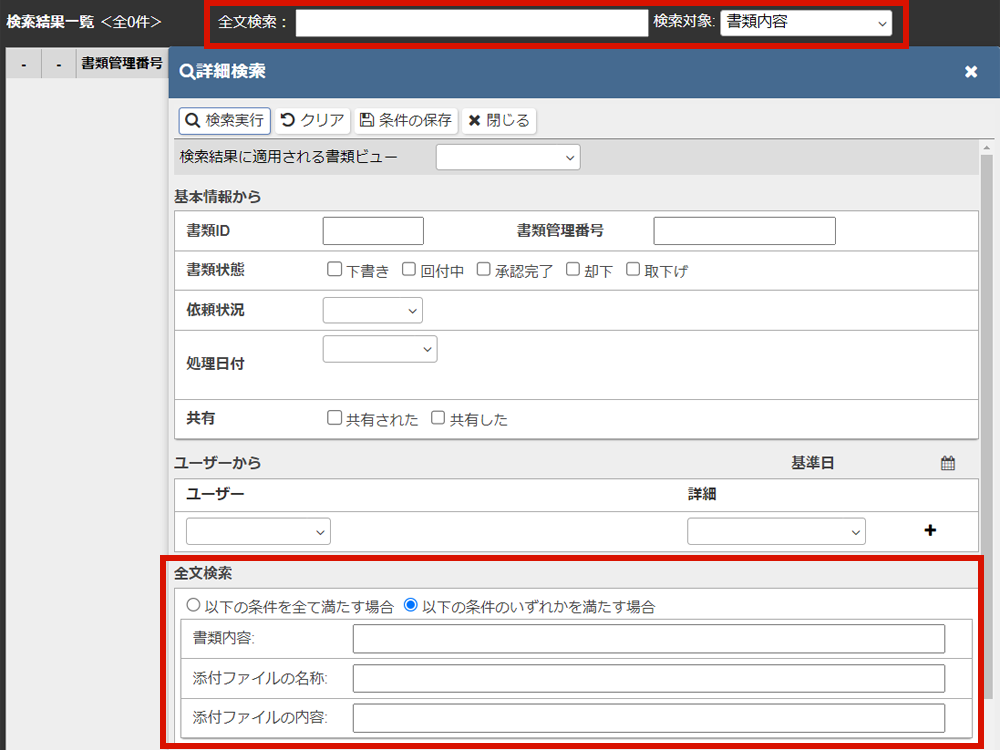Enable the 承認完了 checkbox

pos(483,269)
